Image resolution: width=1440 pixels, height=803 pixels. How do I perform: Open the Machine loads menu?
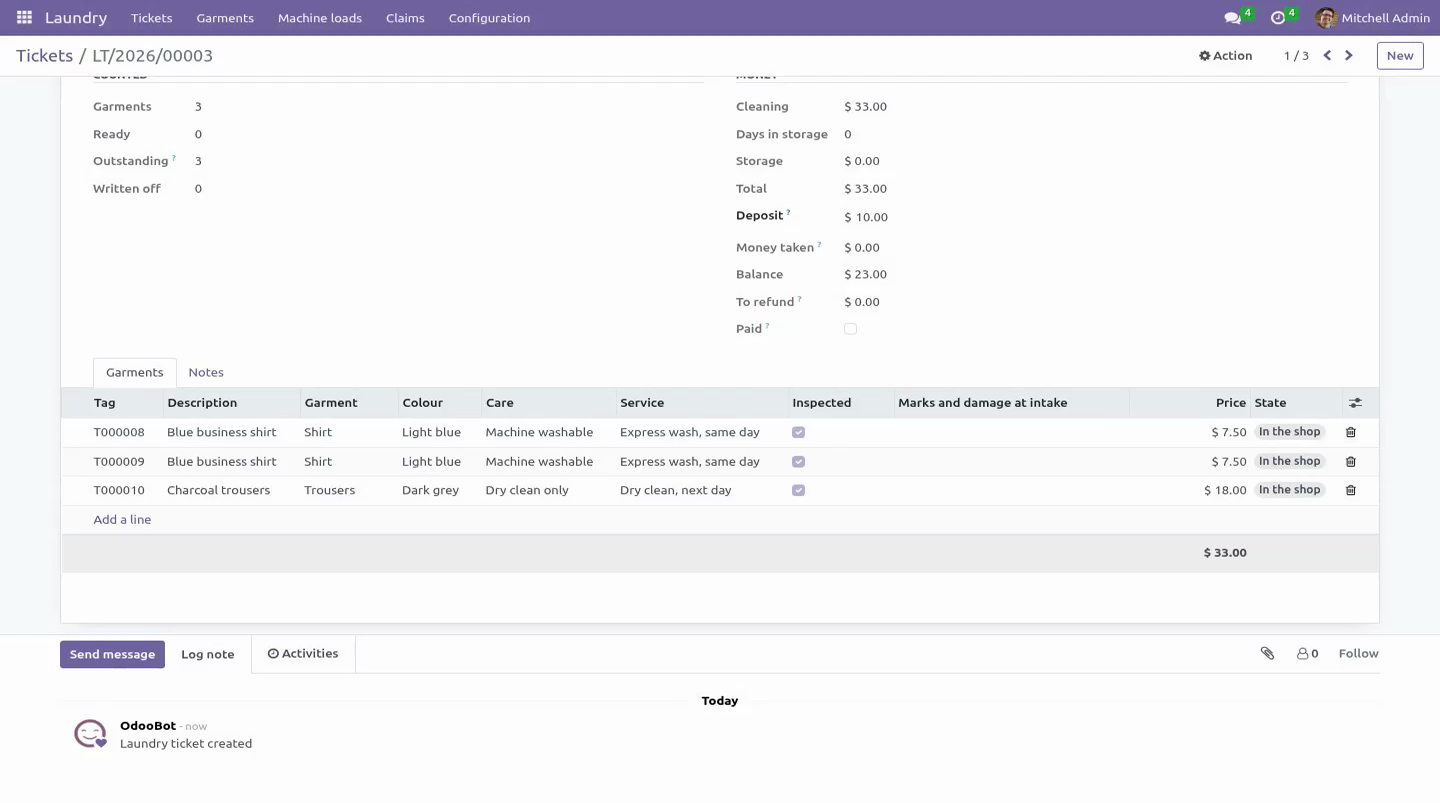(x=320, y=18)
